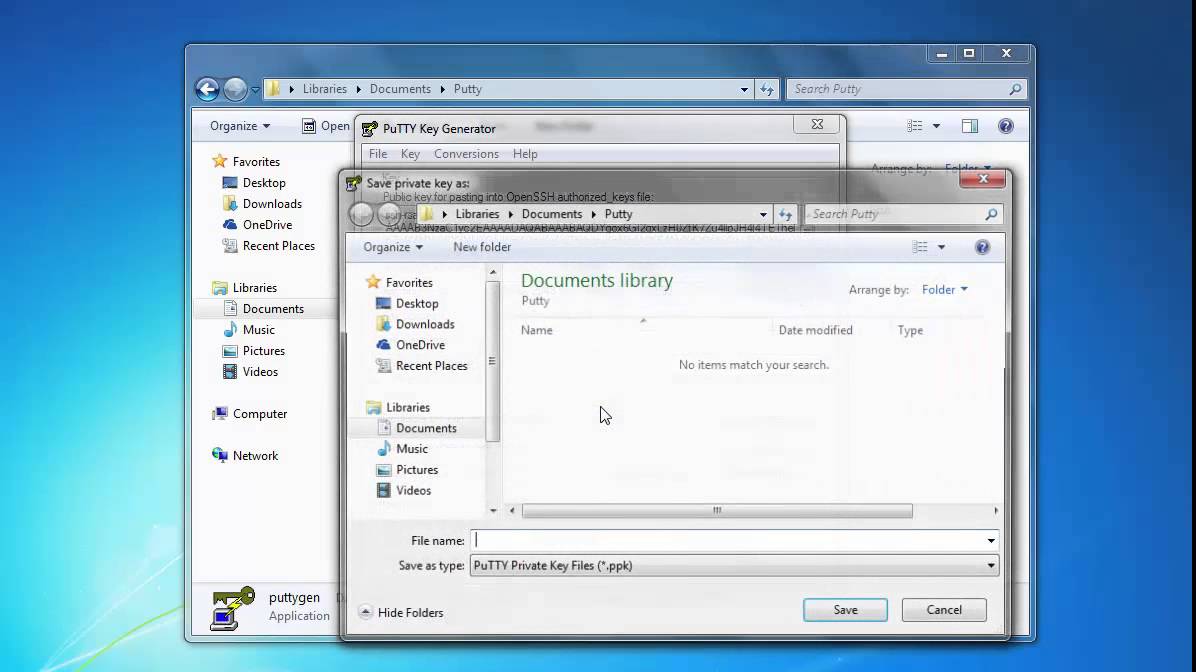Open the Help menu in PuTTY Key Generator
Image resolution: width=1196 pixels, height=672 pixels.
tap(525, 154)
